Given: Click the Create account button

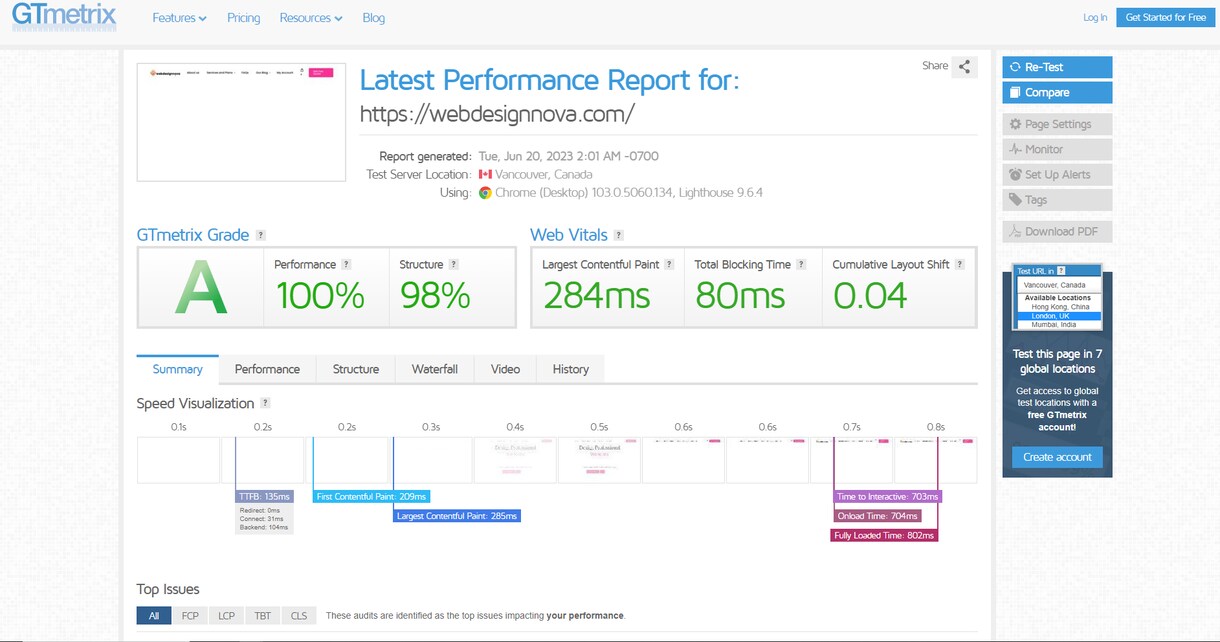Looking at the screenshot, I should click(x=1057, y=457).
